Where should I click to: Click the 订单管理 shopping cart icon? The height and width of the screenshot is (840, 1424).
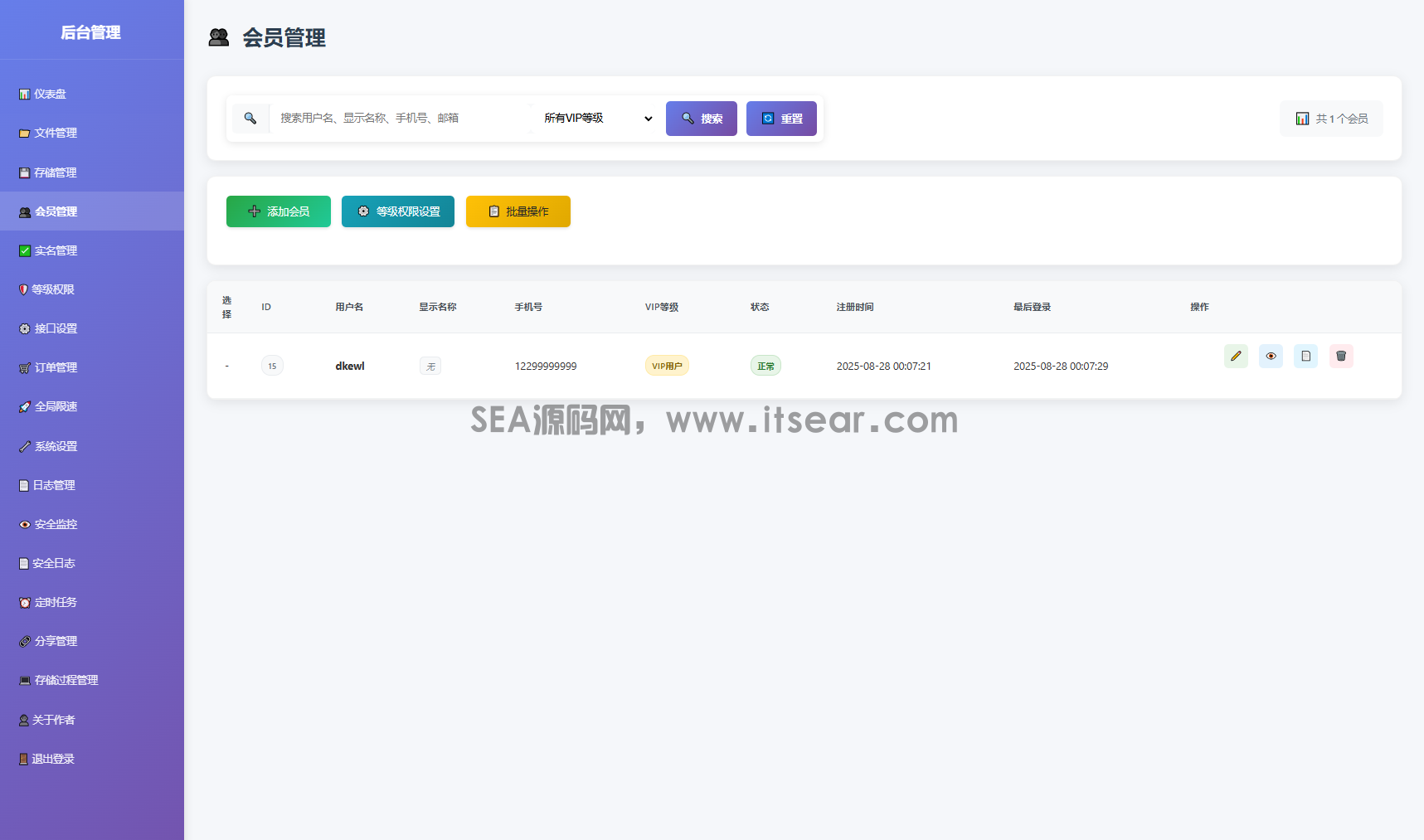(x=25, y=368)
